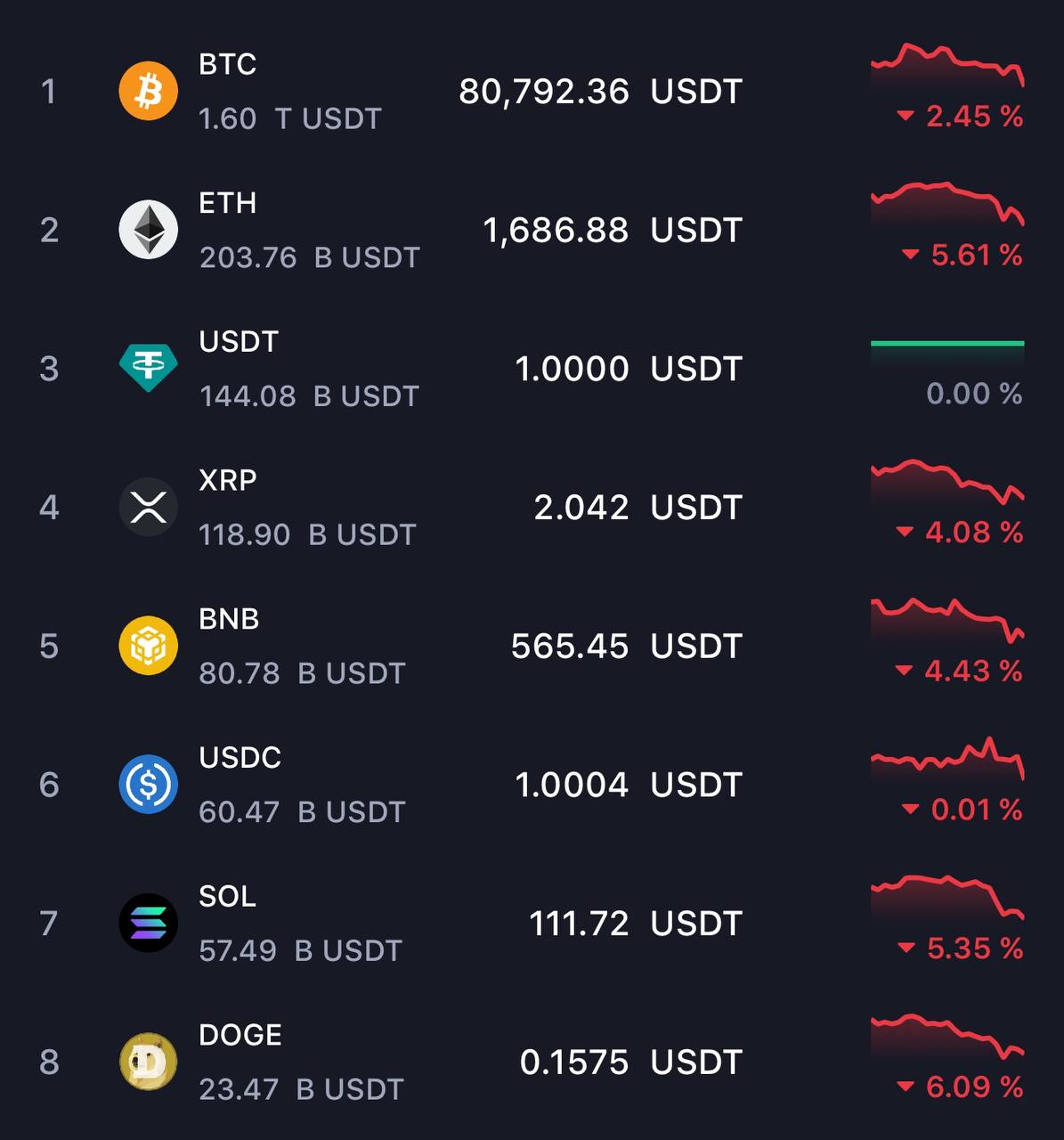Viewport: 1064px width, 1140px height.
Task: Click the Dogecoin shiba icon
Action: pos(149,1062)
